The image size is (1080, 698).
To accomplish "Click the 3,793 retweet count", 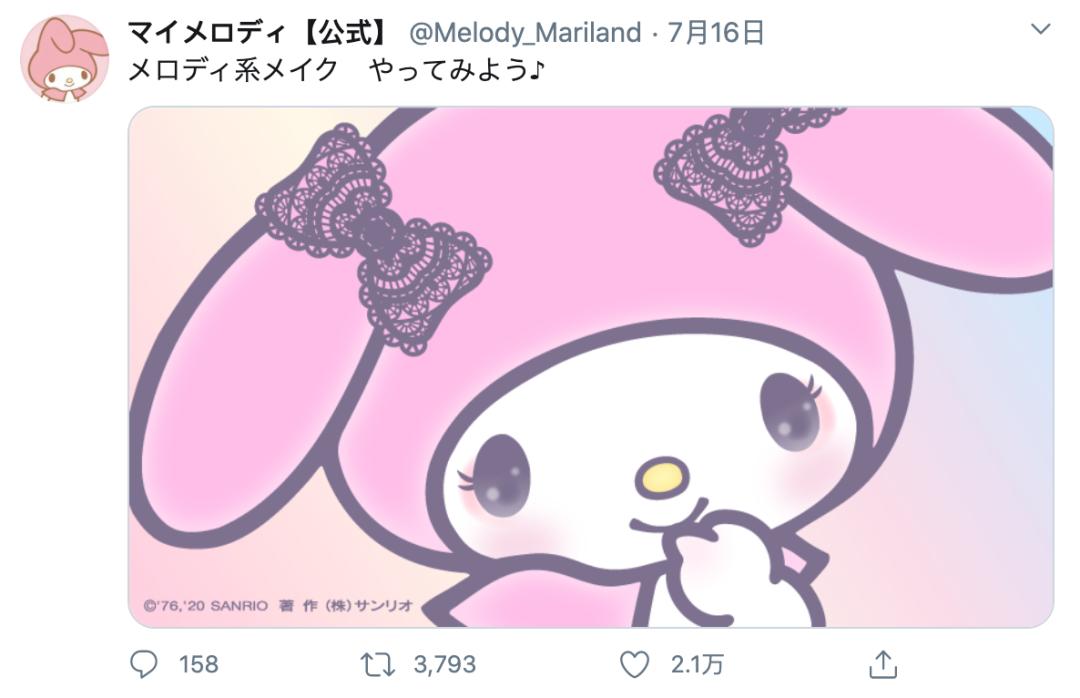I will pos(444,664).
